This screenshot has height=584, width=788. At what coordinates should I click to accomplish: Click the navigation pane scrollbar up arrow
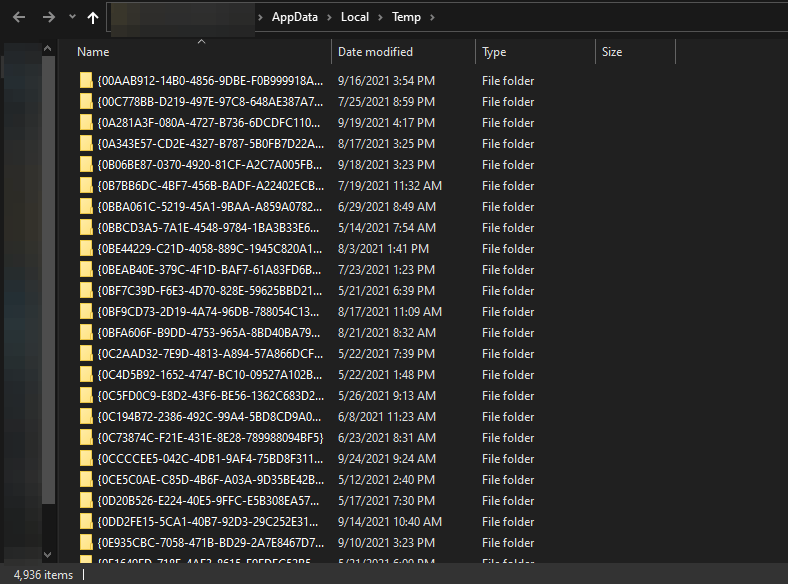point(48,49)
